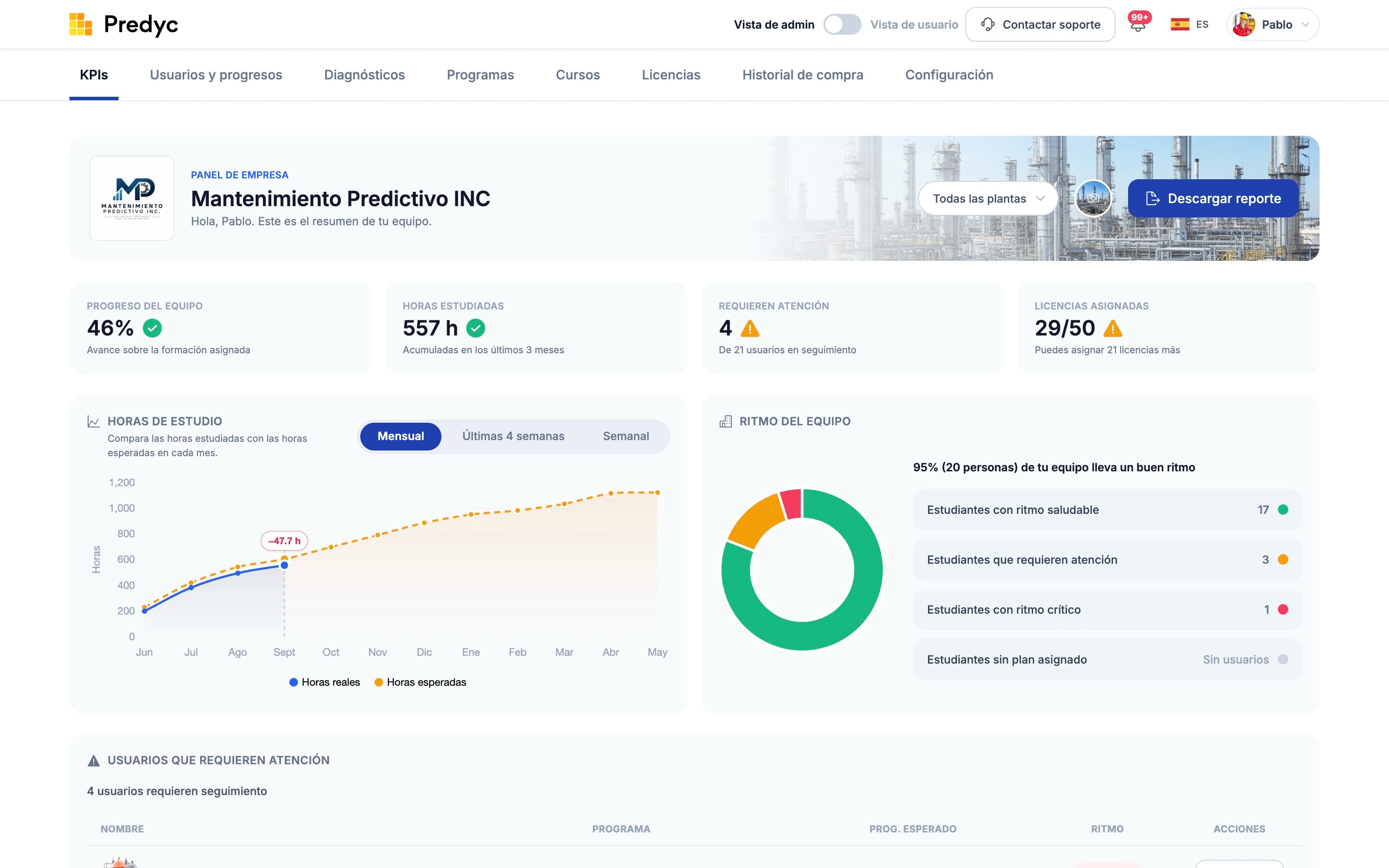The image size is (1389, 868).
Task: Click the Predyc logo icon
Action: (x=80, y=24)
